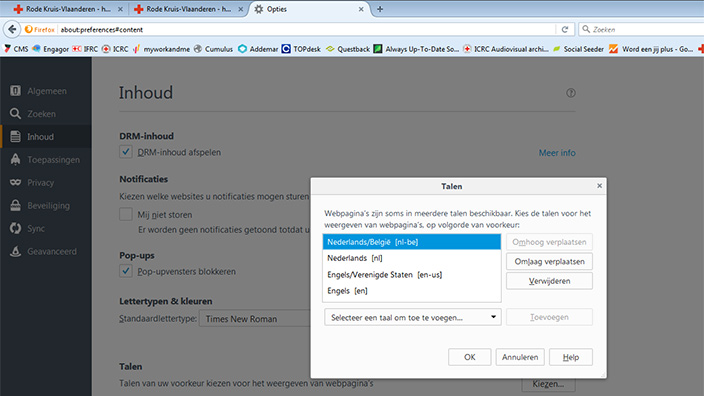Close the second Rode Kruis-Vlaanderen tab

click(x=241, y=9)
